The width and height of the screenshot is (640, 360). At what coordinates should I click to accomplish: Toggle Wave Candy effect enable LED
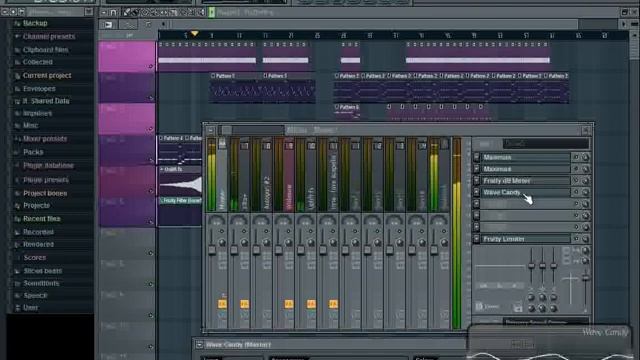(x=576, y=192)
